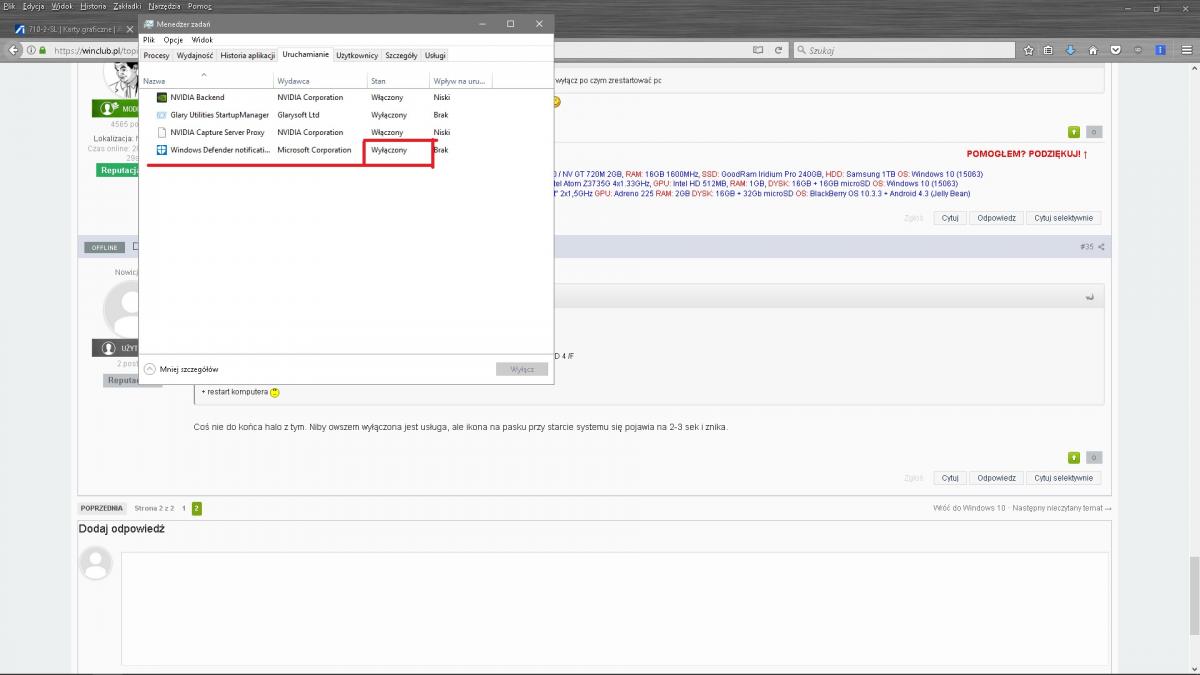Go to the home page icon
The width and height of the screenshot is (1200, 675).
[1093, 50]
